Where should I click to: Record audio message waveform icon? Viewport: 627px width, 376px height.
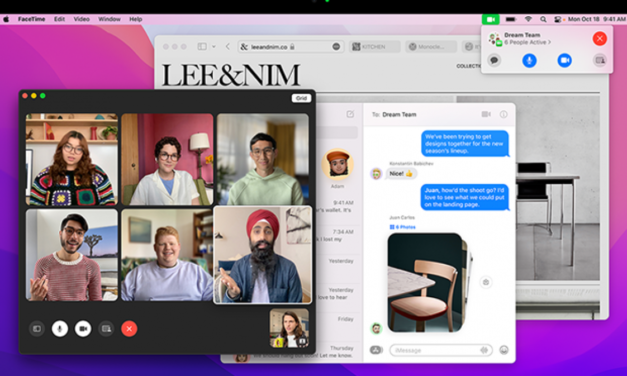pos(484,350)
